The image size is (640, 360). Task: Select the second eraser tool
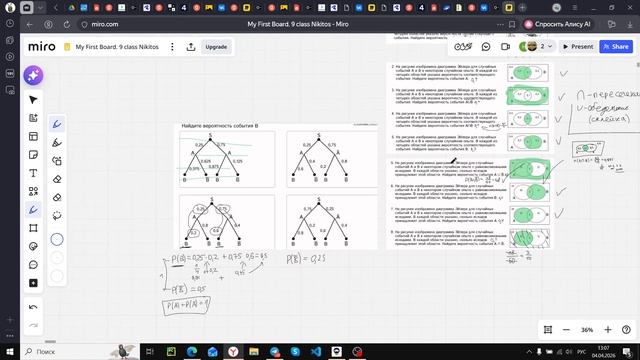tap(57, 198)
